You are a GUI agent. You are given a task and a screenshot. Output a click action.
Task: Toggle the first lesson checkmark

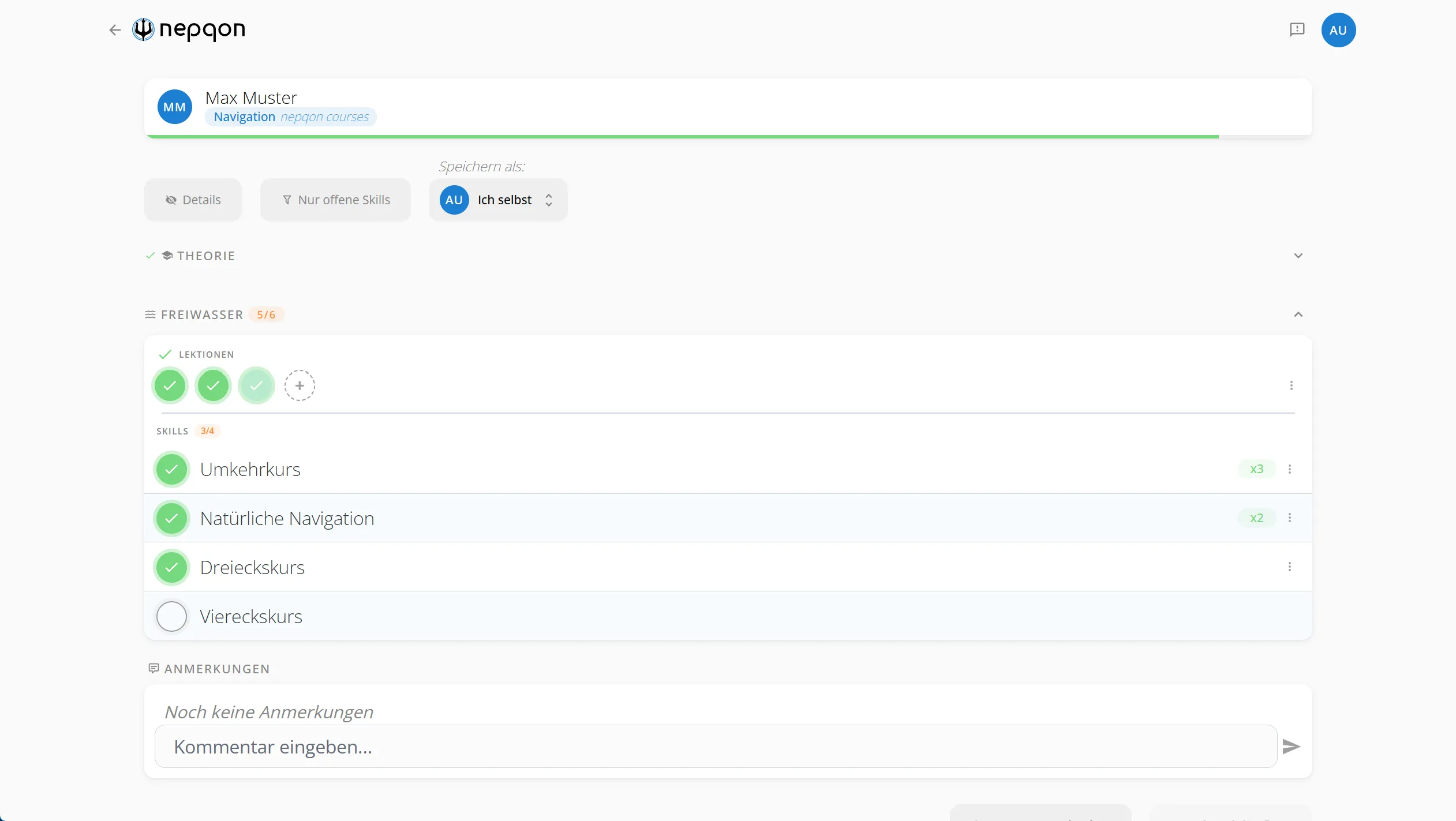pyautogui.click(x=170, y=385)
